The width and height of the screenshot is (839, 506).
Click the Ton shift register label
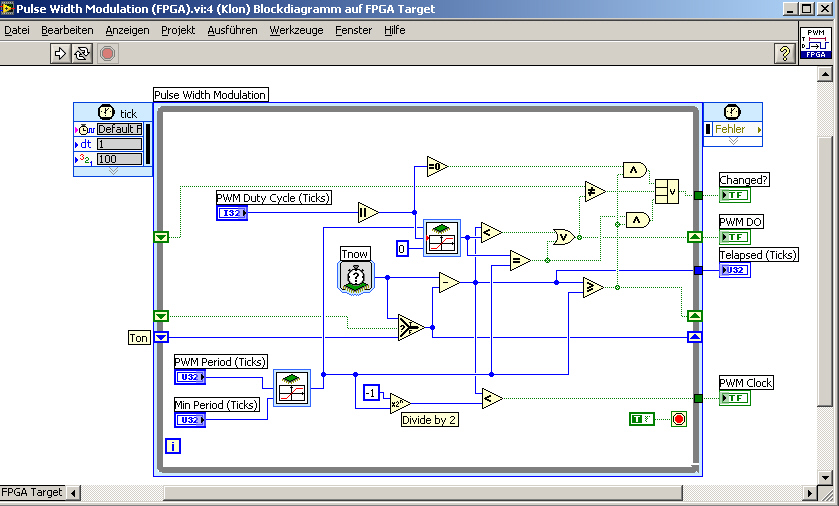pos(139,338)
